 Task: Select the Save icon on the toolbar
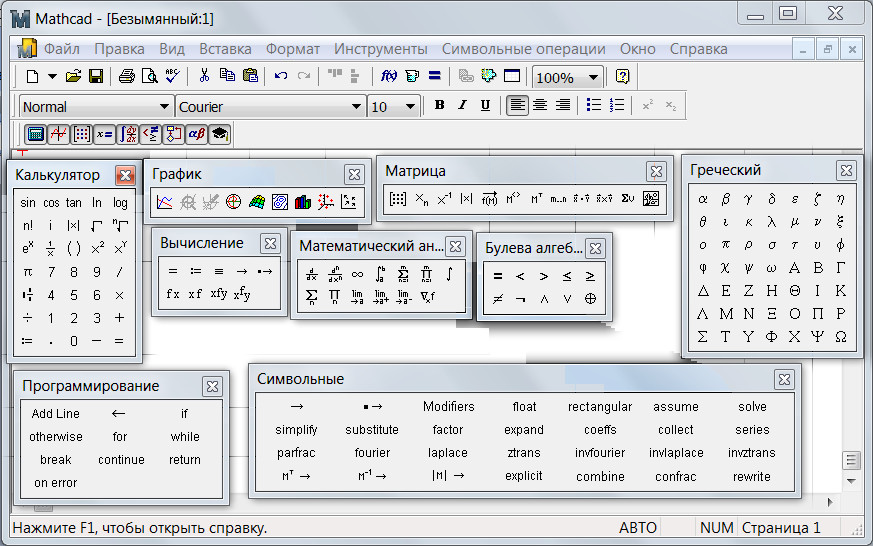pyautogui.click(x=96, y=76)
